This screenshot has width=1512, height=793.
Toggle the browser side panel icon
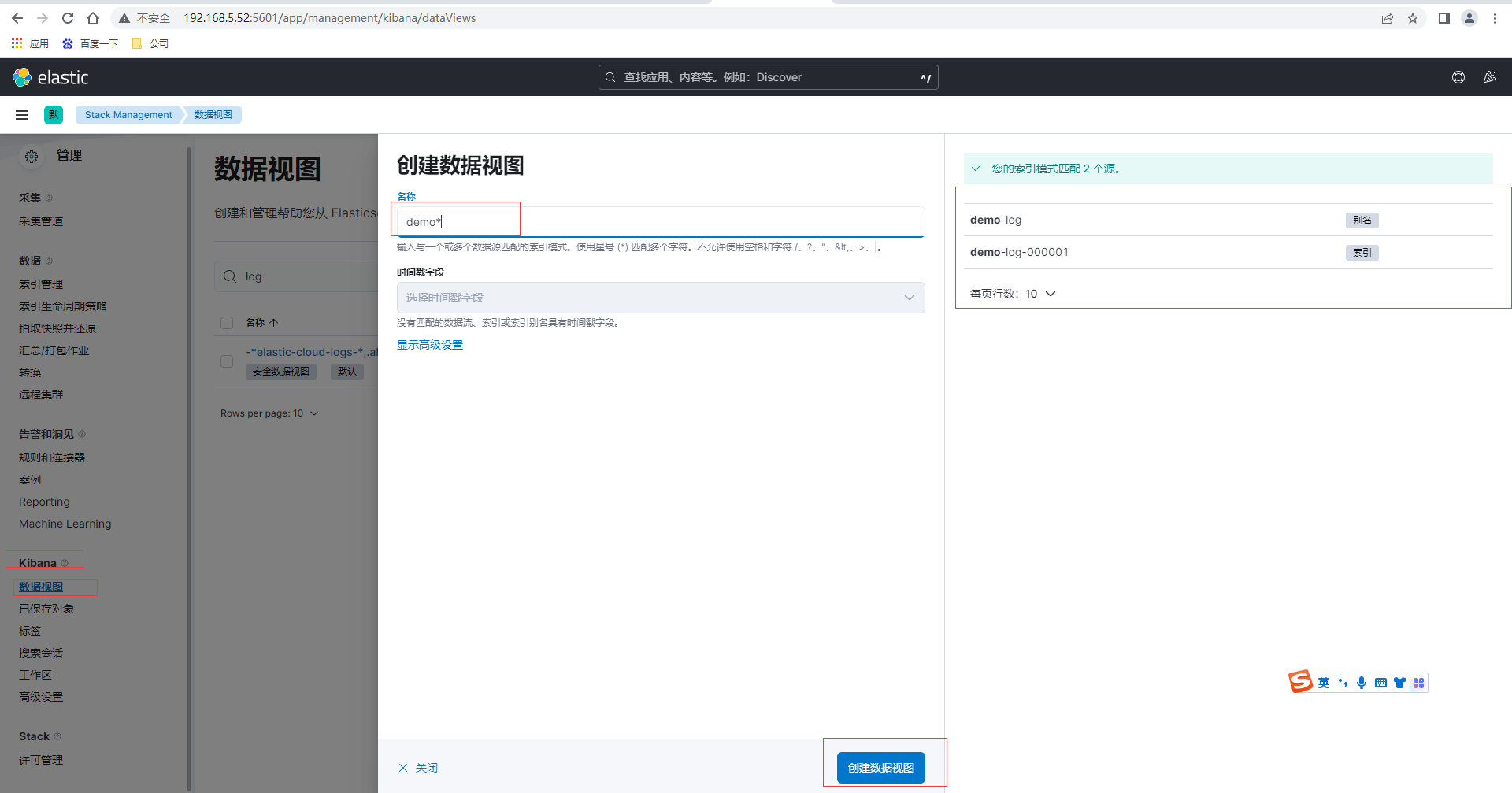click(1443, 18)
